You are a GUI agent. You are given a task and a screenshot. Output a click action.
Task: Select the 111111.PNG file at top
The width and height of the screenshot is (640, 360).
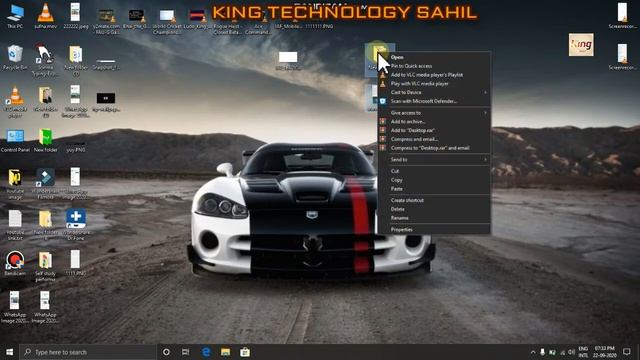pos(319,26)
